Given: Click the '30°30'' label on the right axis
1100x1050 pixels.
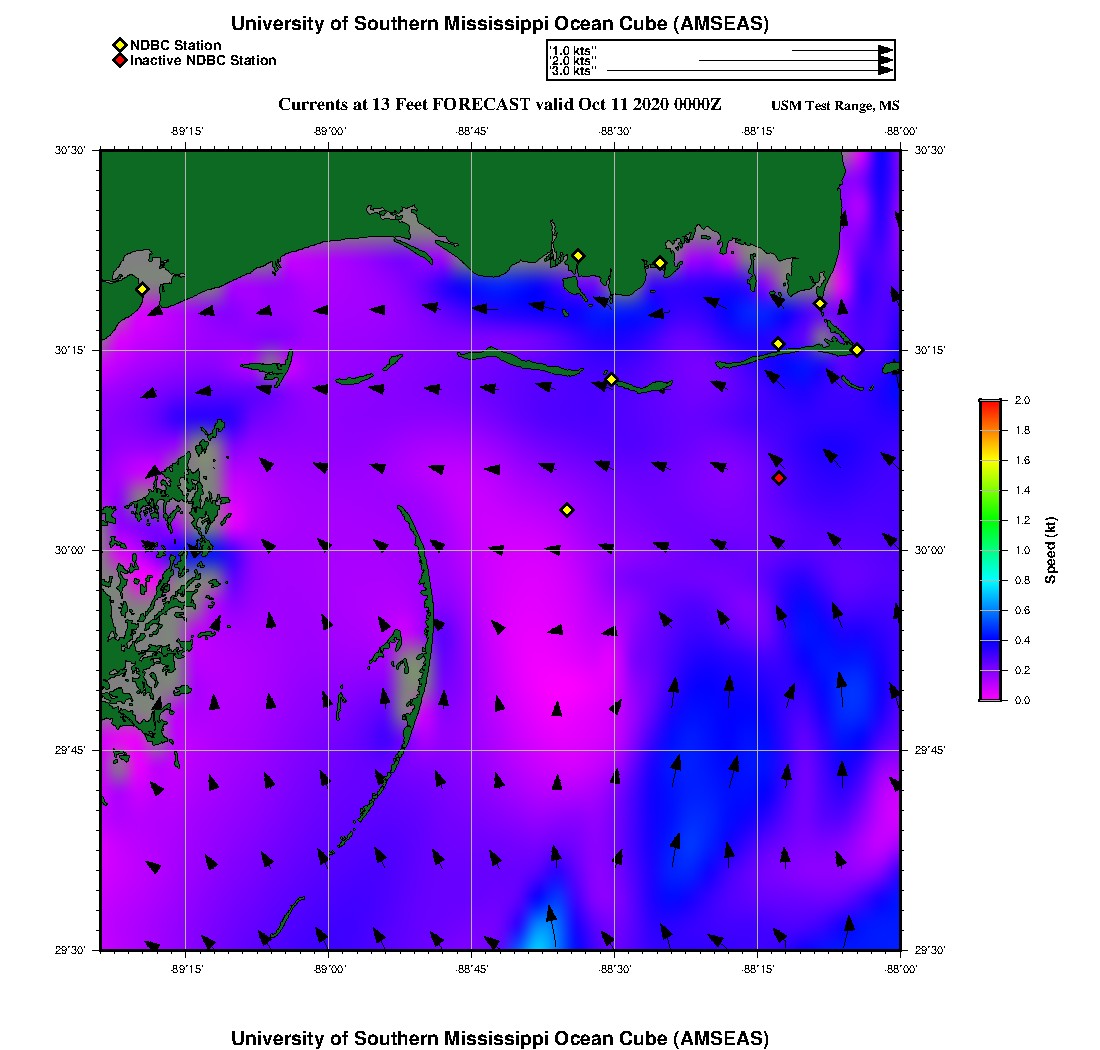Looking at the screenshot, I should [x=930, y=150].
